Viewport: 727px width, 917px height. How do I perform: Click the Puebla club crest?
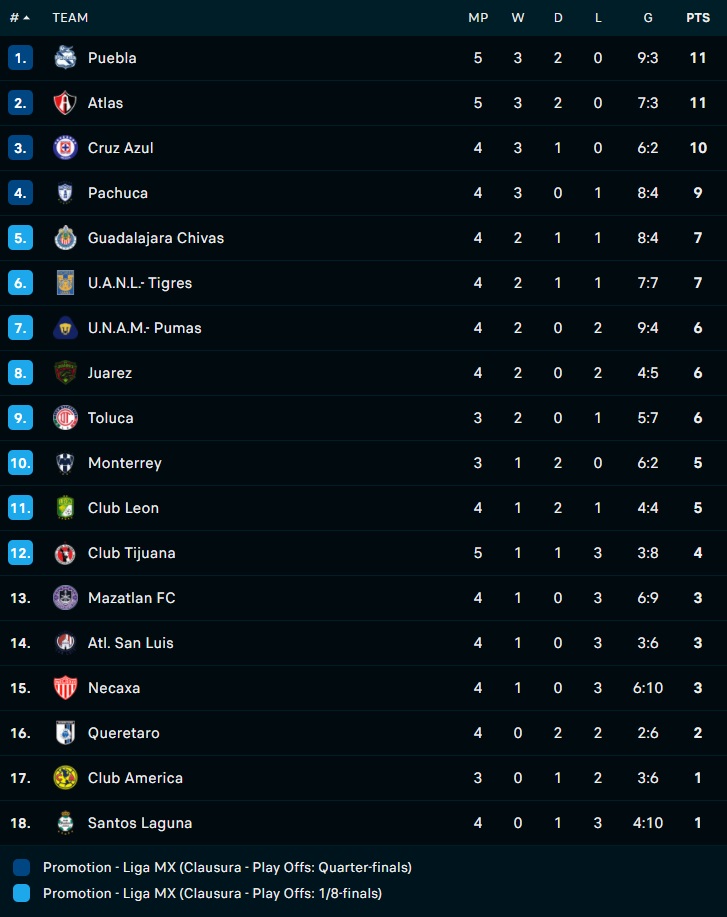64,58
